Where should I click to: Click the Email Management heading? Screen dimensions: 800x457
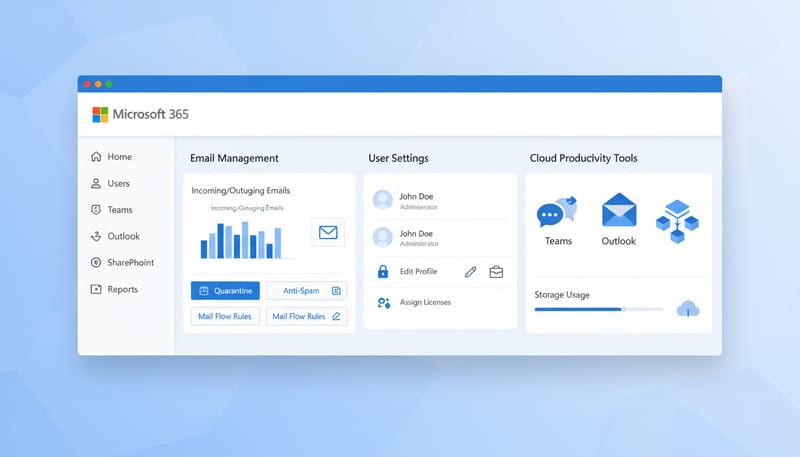tap(234, 158)
